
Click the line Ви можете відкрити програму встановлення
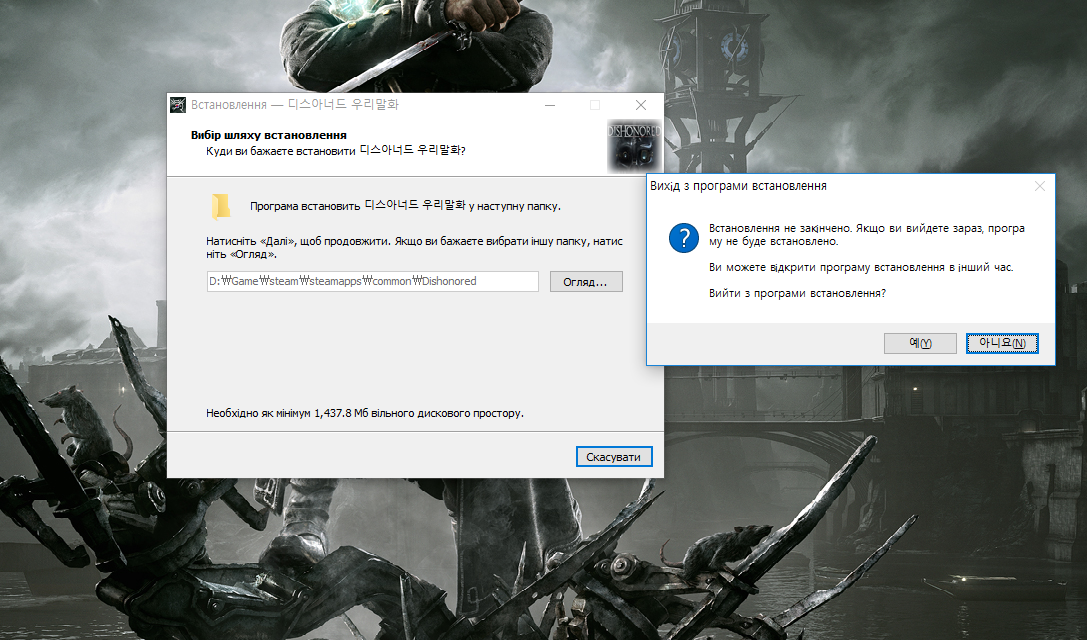[x=861, y=267]
